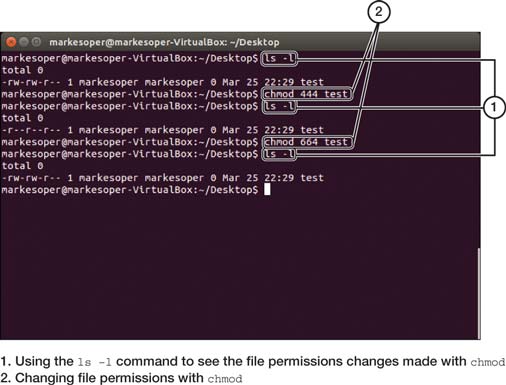Select the chmod 664 test command

(307, 142)
